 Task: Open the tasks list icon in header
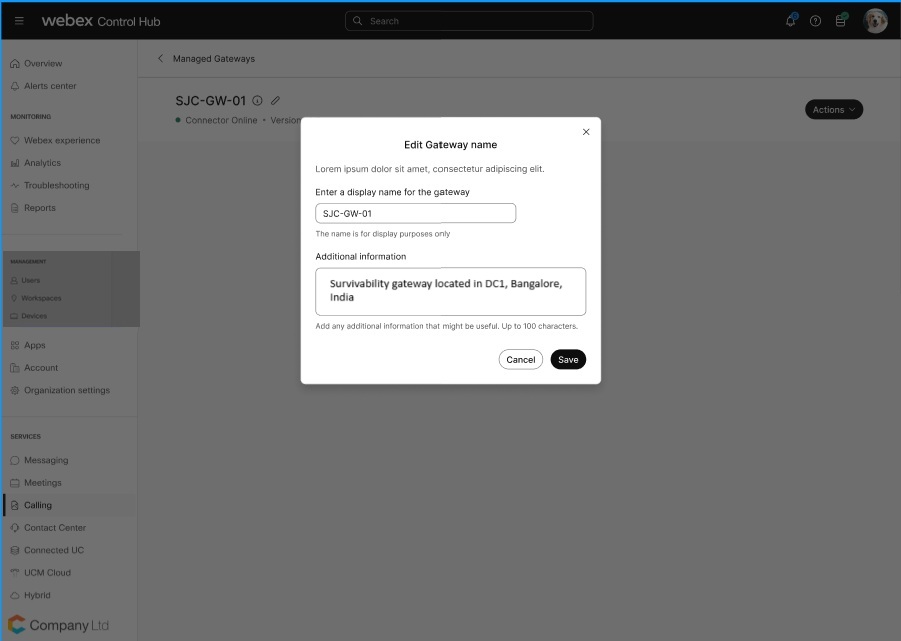coord(841,21)
